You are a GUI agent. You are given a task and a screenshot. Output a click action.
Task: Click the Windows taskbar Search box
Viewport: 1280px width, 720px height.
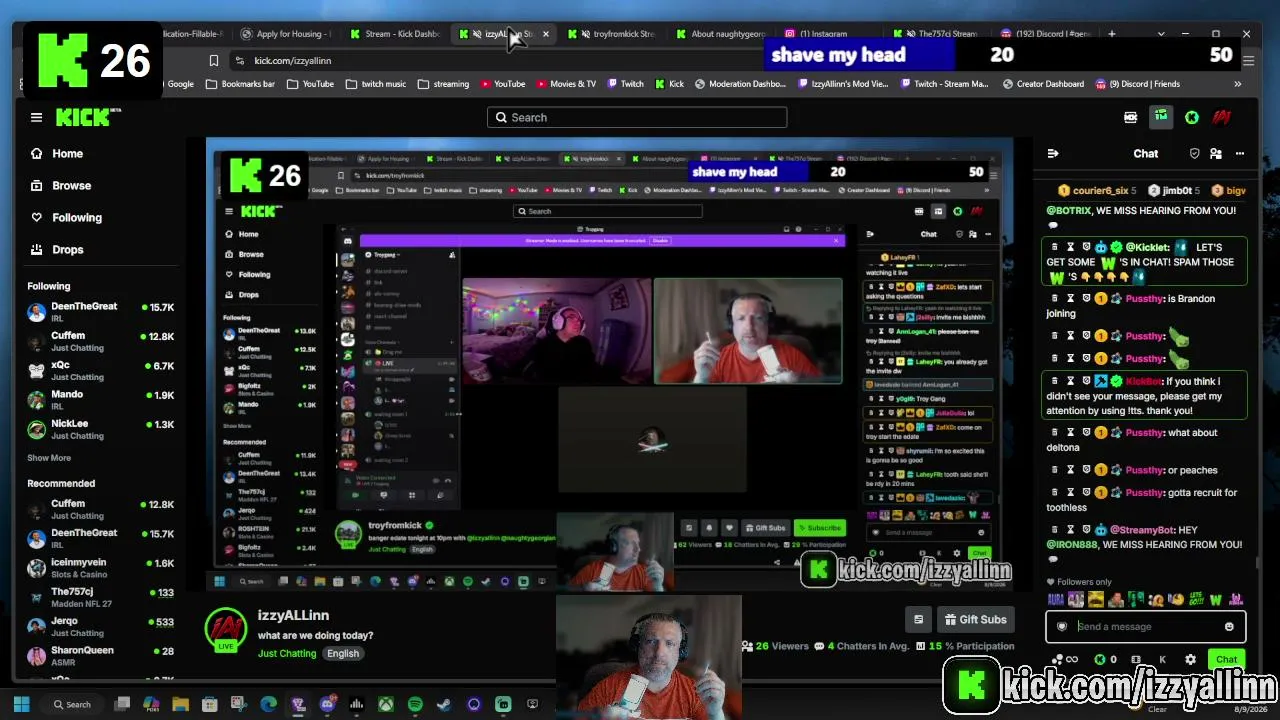[x=73, y=705]
